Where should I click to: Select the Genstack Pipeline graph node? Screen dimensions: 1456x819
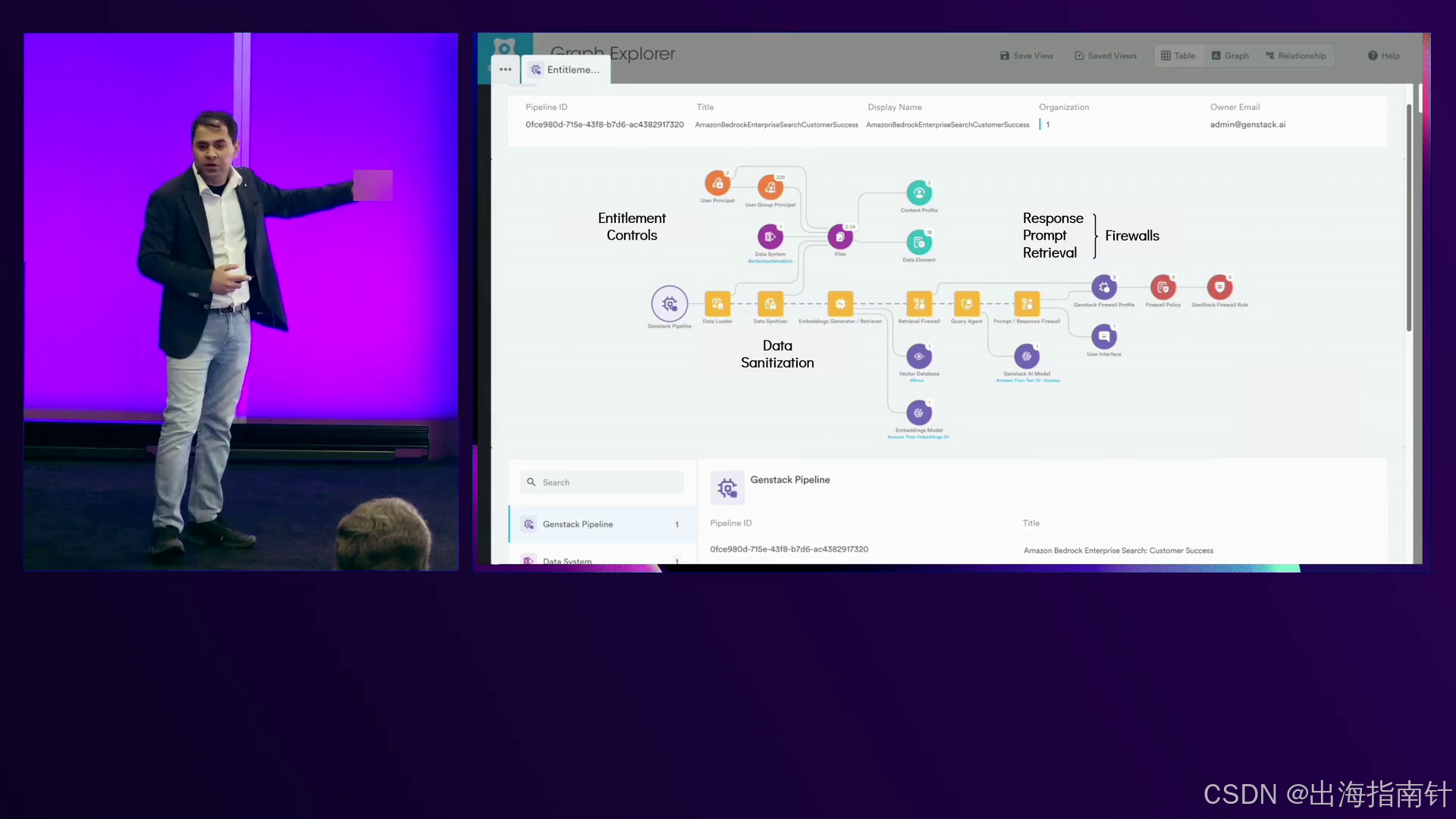669,304
